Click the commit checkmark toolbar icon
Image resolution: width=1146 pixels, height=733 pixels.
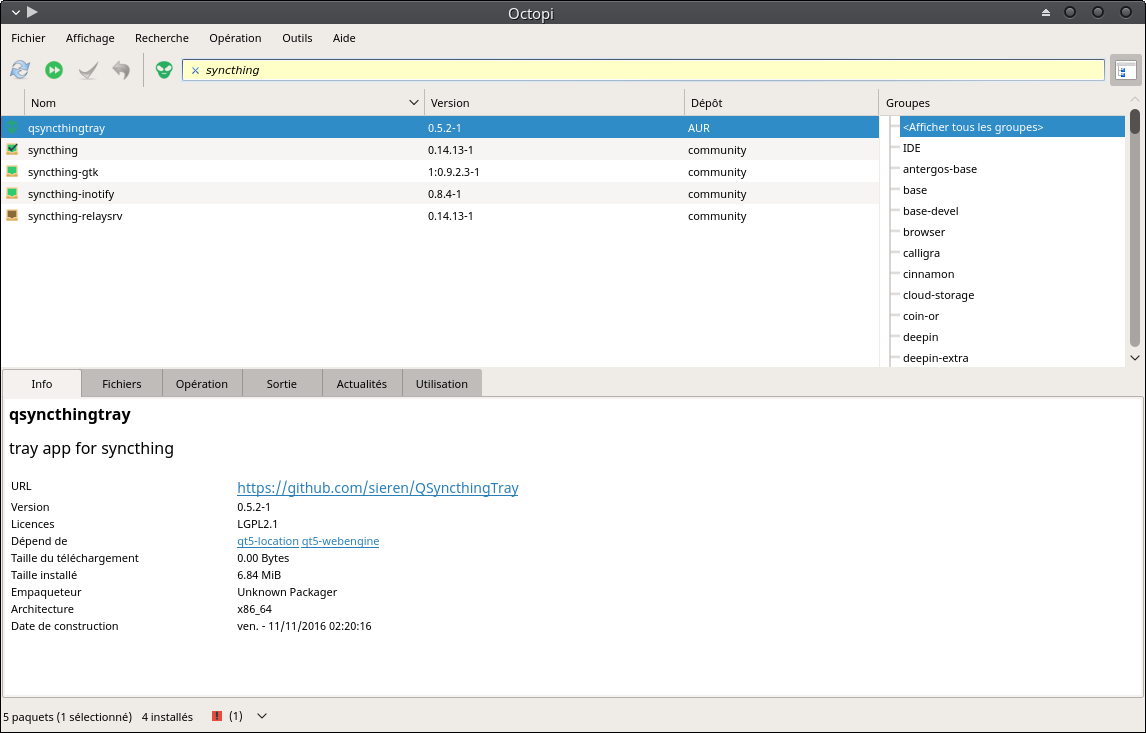[x=88, y=69]
